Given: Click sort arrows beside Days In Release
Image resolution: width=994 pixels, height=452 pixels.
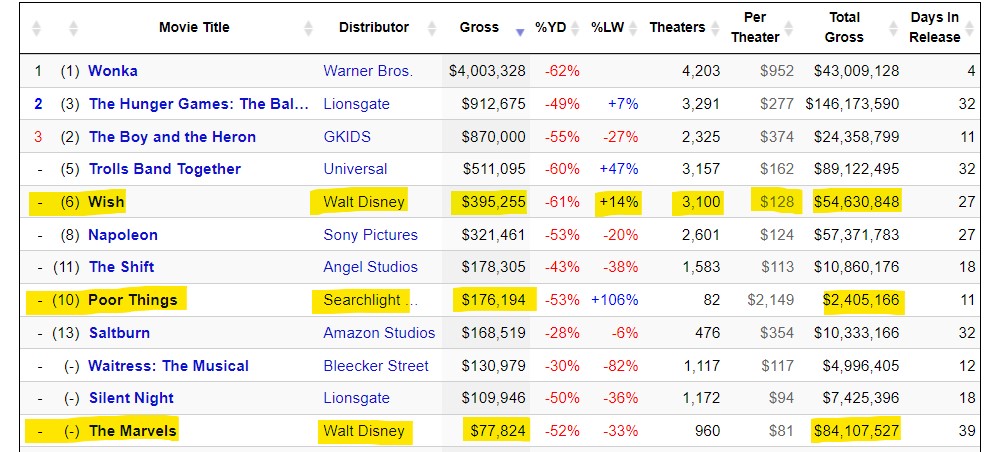Looking at the screenshot, I should point(972,28).
